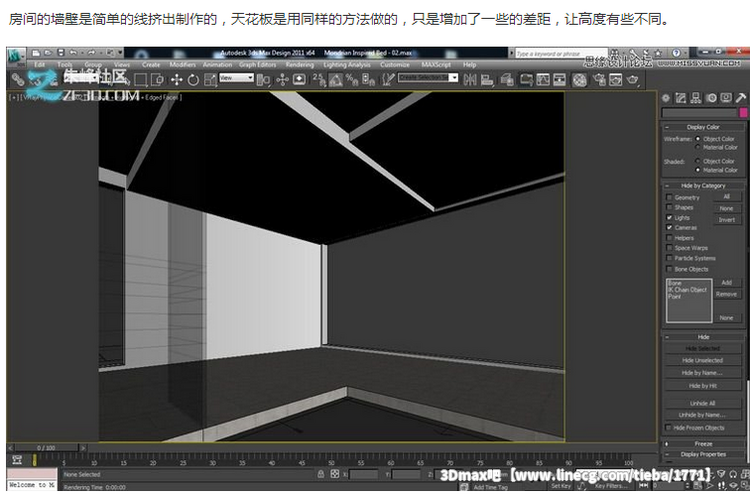Toggle Select and Manipulate icon

coord(282,80)
